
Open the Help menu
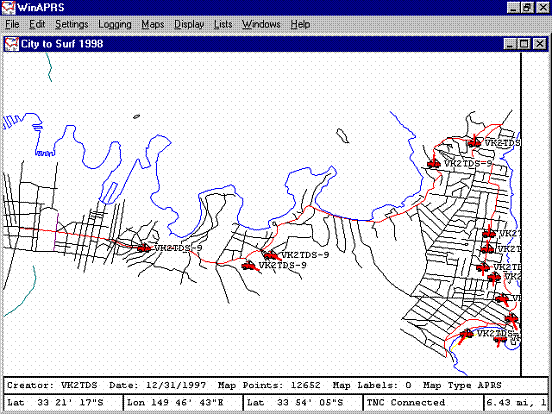click(x=300, y=24)
